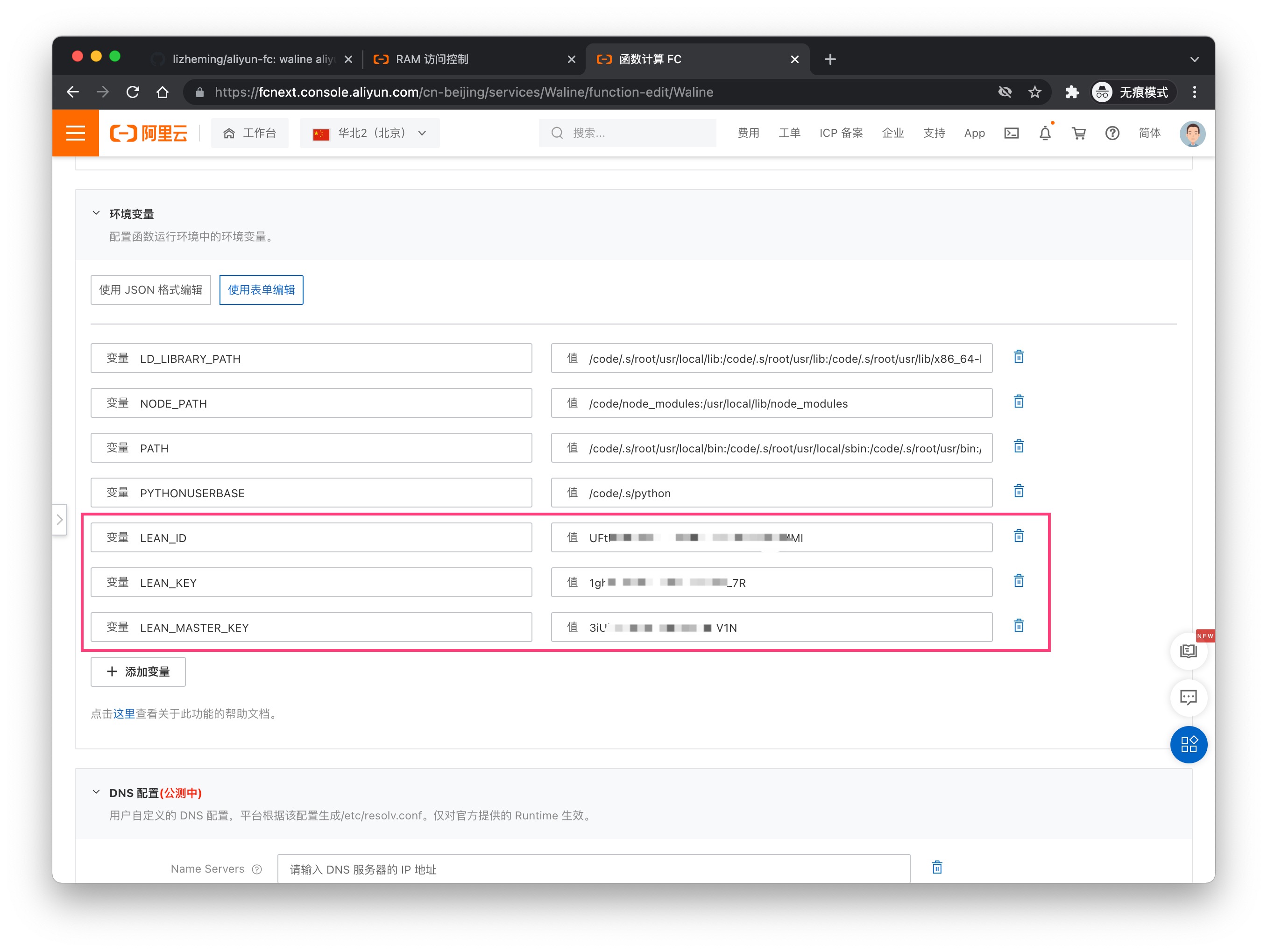
Task: Switch to JSON format editing
Action: point(151,289)
